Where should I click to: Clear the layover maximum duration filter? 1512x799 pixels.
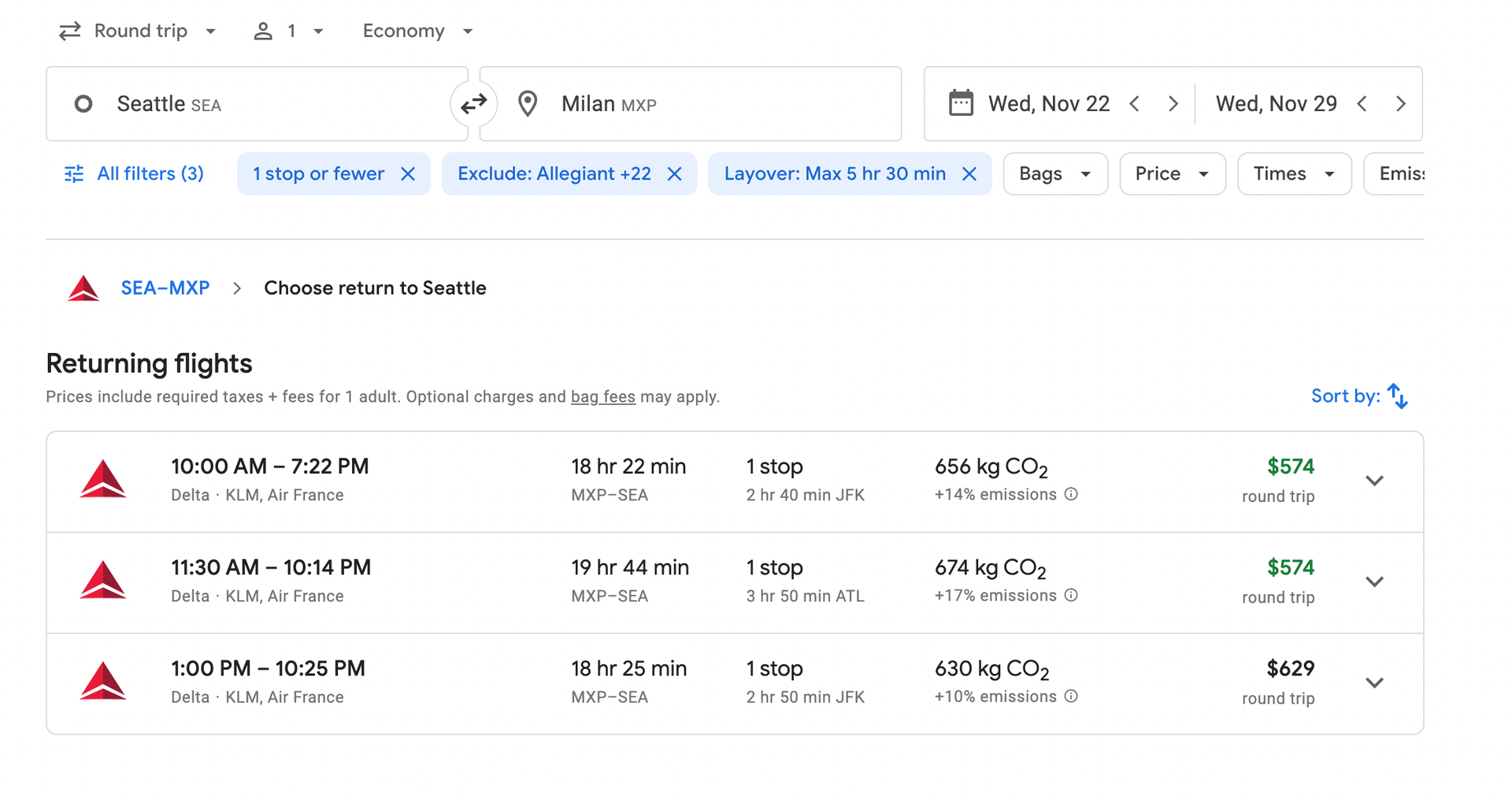(969, 173)
